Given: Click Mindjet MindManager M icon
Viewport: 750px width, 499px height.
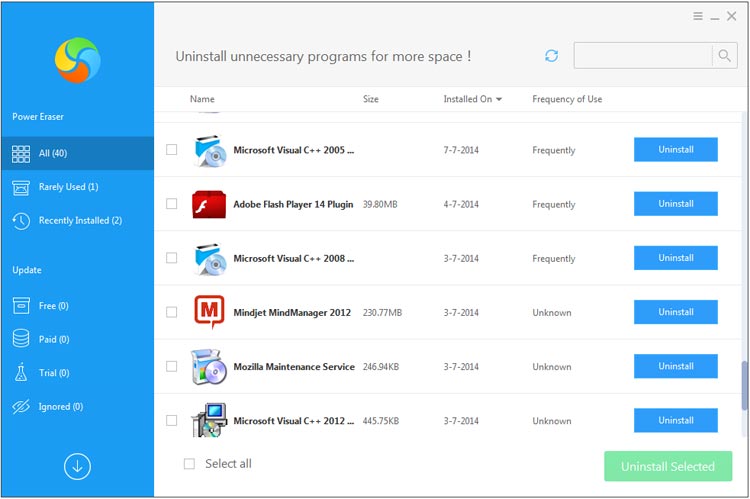Looking at the screenshot, I should [x=209, y=311].
